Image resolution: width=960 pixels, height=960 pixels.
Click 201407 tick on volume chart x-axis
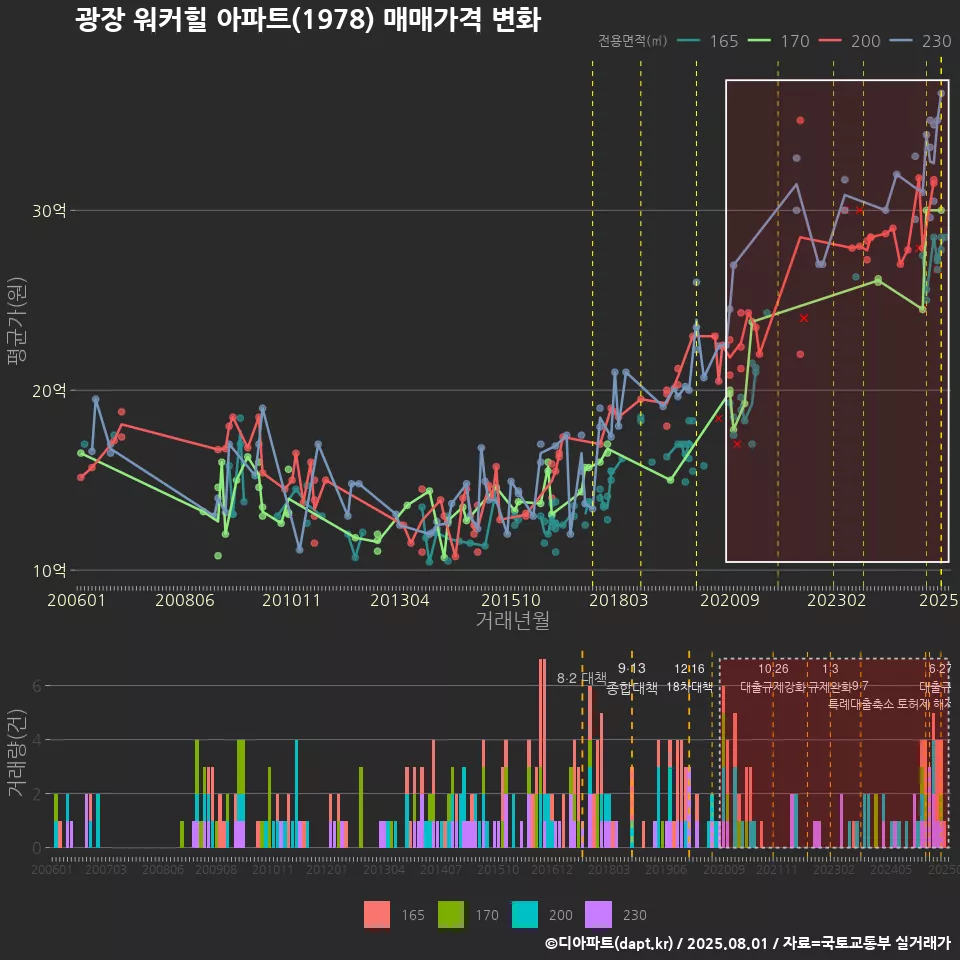(441, 869)
